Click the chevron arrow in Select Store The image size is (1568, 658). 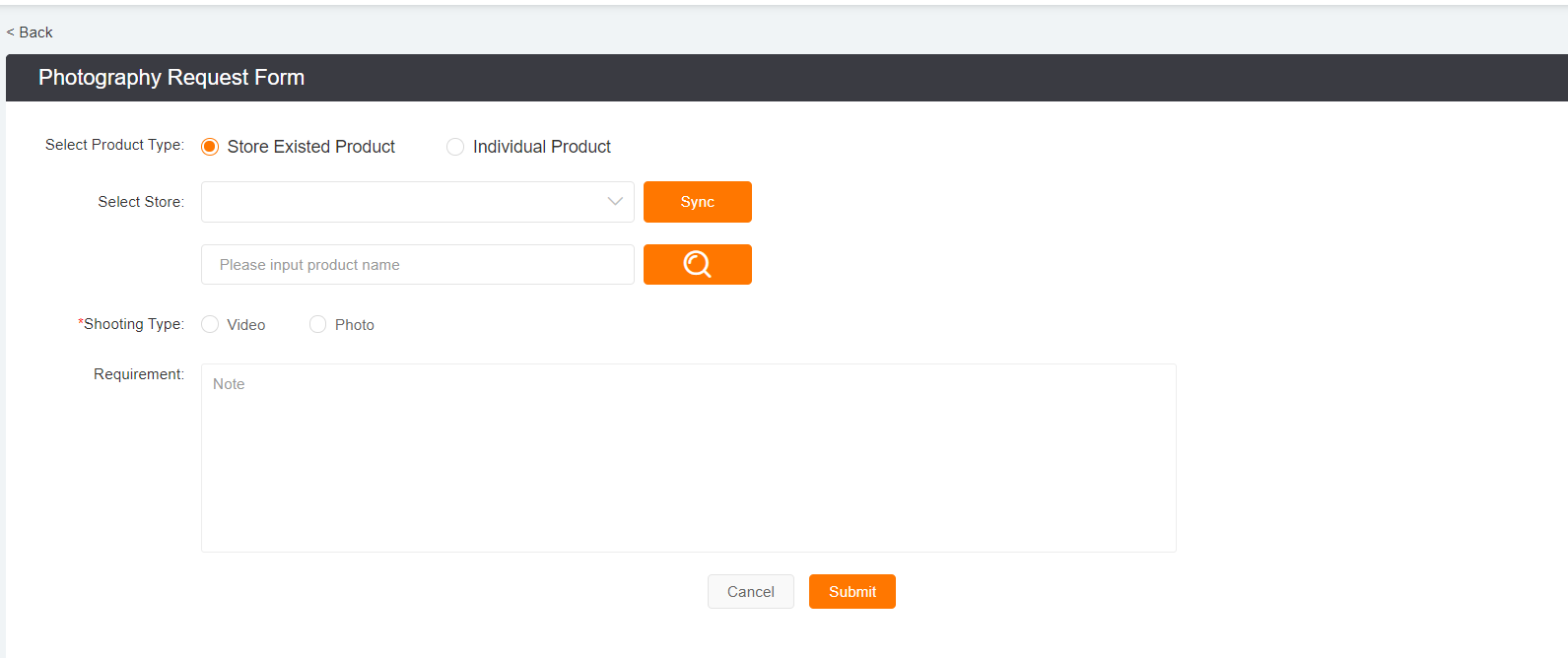click(x=615, y=202)
